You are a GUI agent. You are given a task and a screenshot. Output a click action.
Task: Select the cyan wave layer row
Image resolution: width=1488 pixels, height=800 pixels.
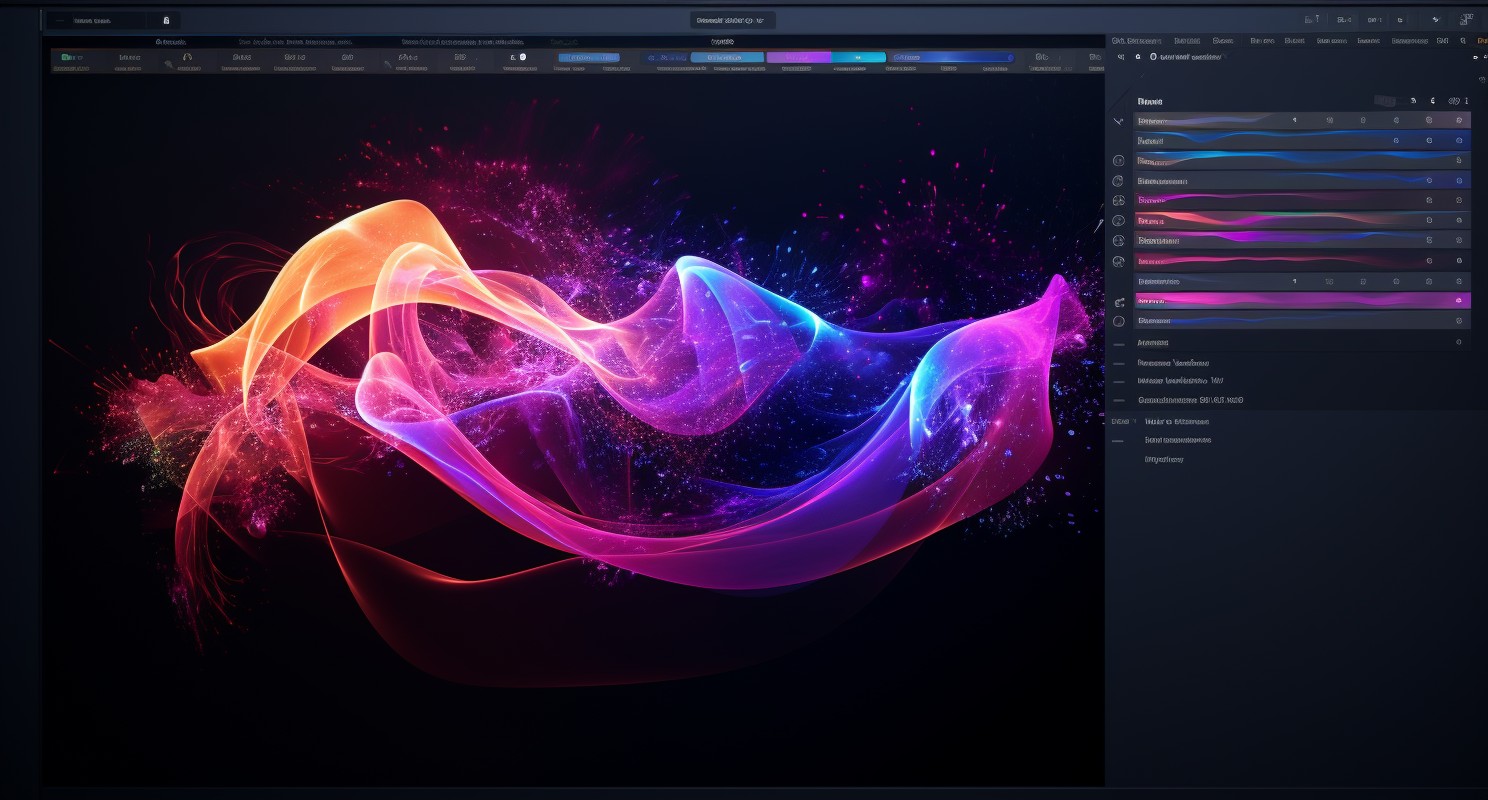pyautogui.click(x=1302, y=160)
